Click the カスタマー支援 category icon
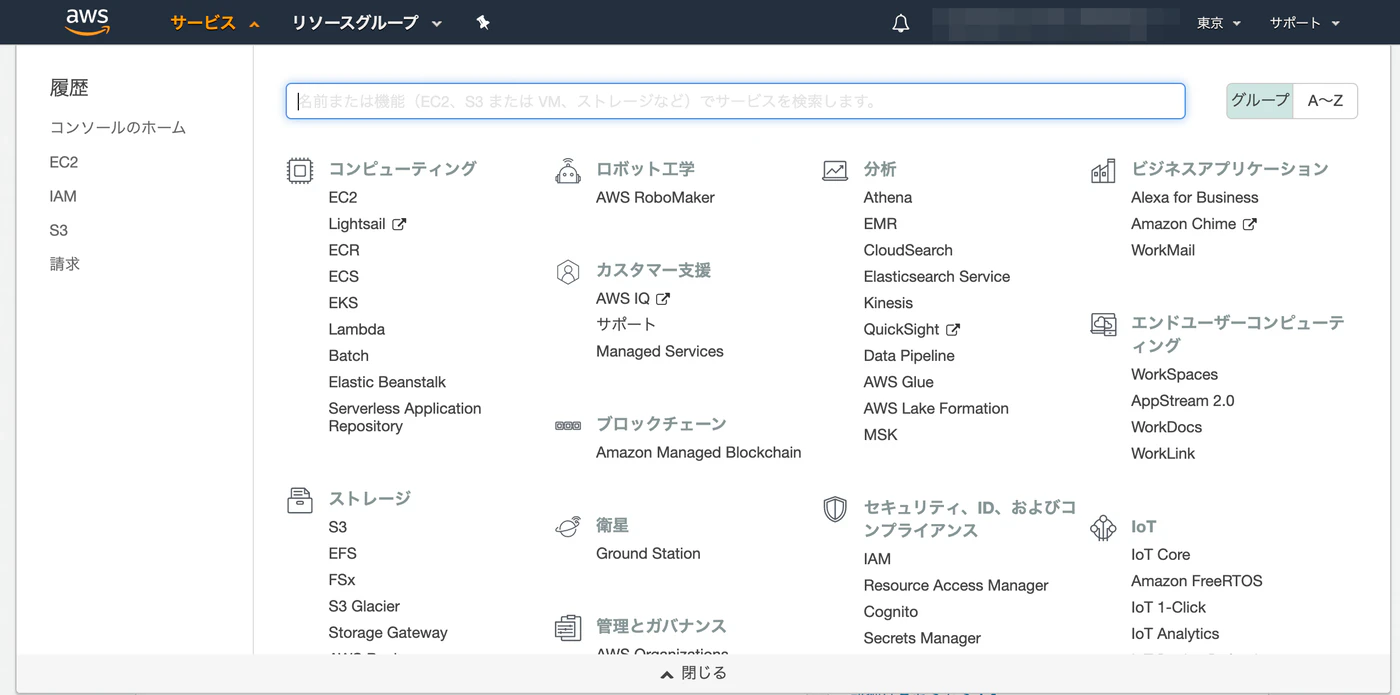Viewport: 1400px width, 695px height. click(568, 272)
